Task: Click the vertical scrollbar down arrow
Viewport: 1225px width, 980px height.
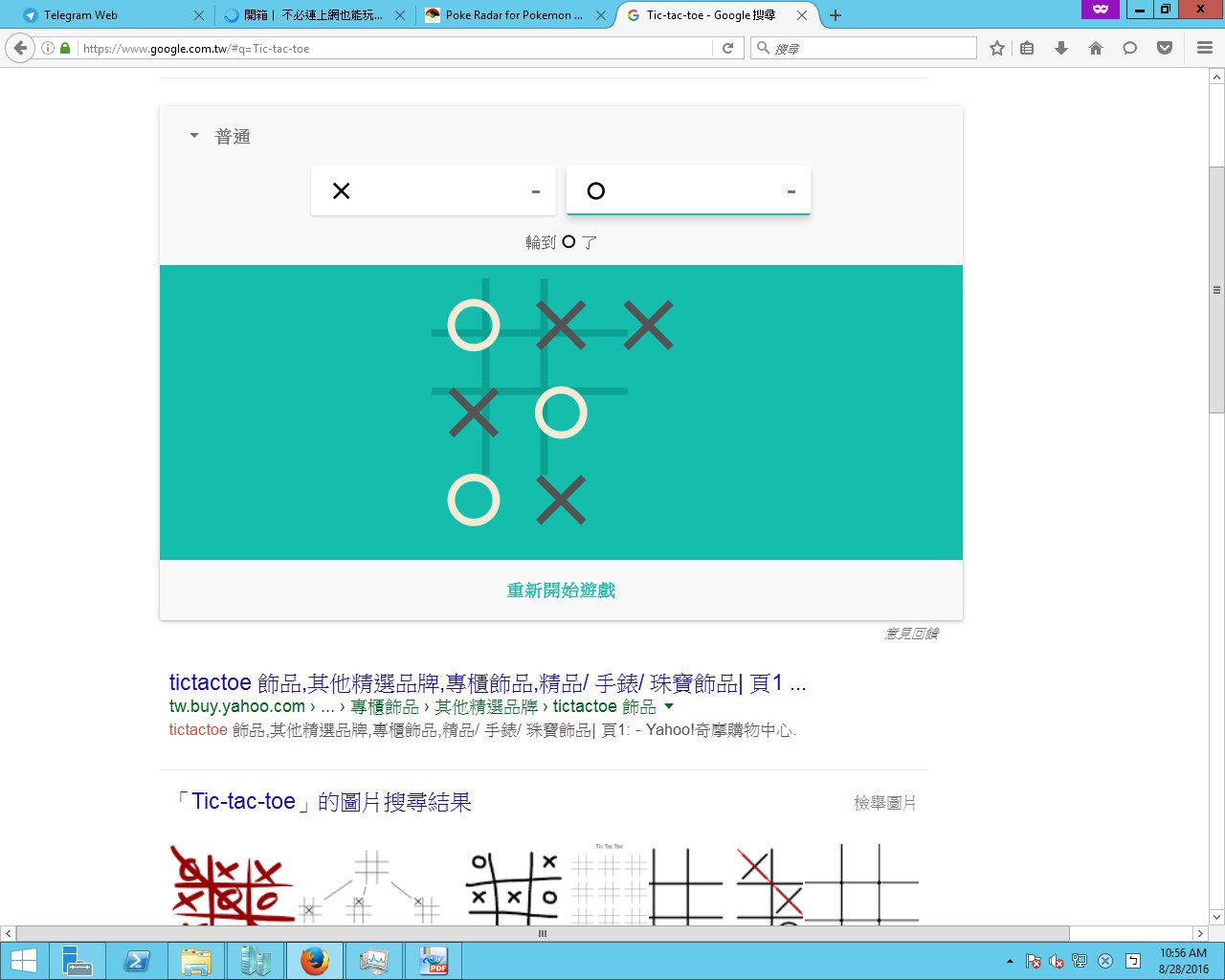Action: [1216, 916]
